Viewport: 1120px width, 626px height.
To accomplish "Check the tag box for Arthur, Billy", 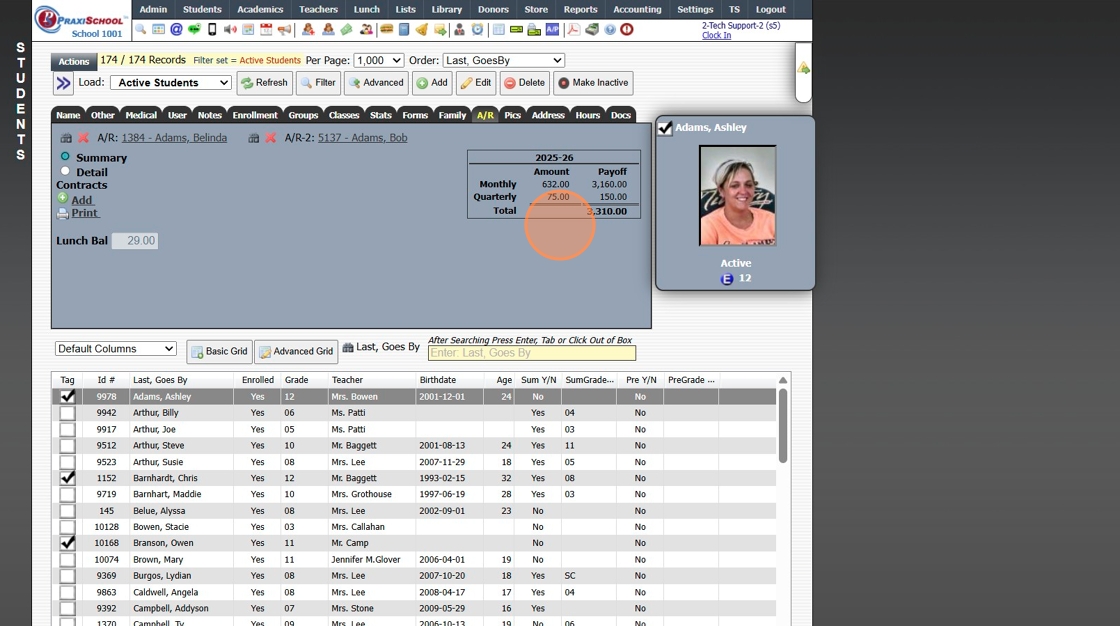I will coord(67,413).
